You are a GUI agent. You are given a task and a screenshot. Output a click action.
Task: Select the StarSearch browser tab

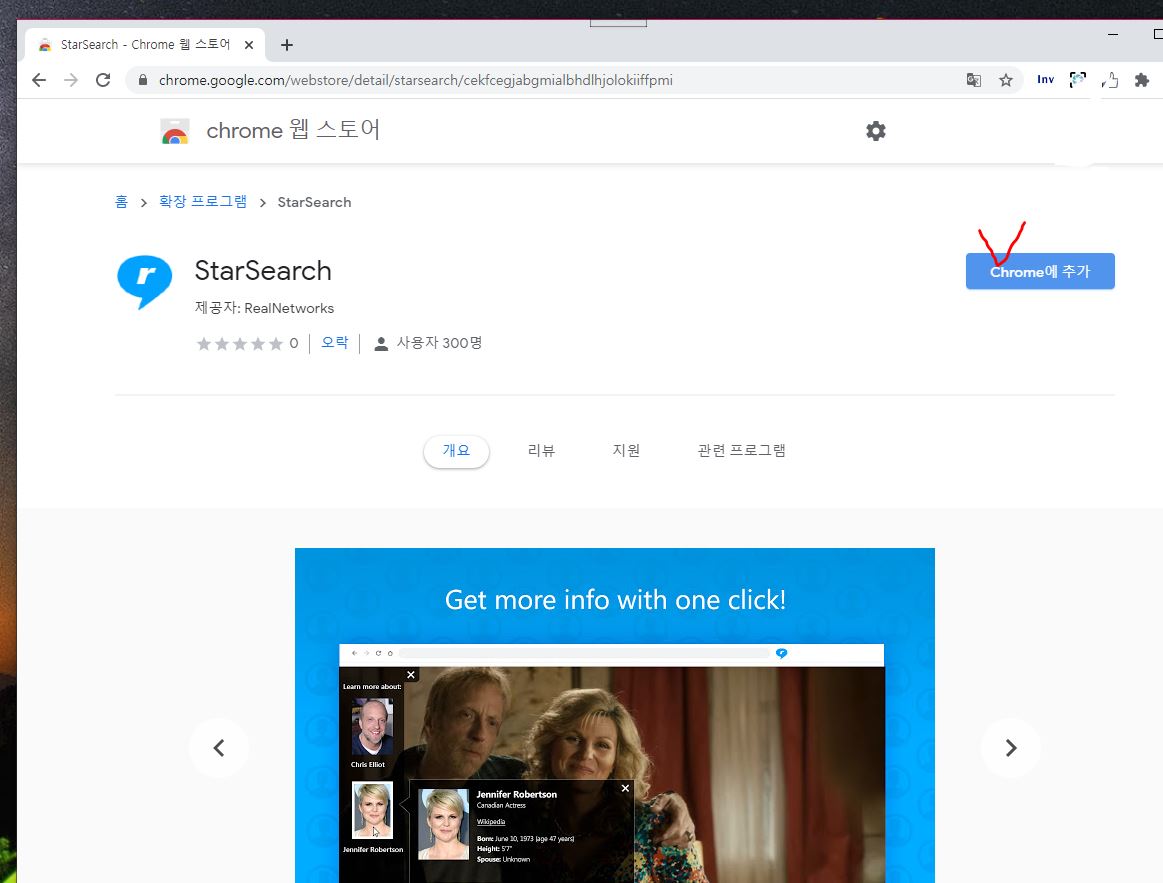(x=145, y=45)
